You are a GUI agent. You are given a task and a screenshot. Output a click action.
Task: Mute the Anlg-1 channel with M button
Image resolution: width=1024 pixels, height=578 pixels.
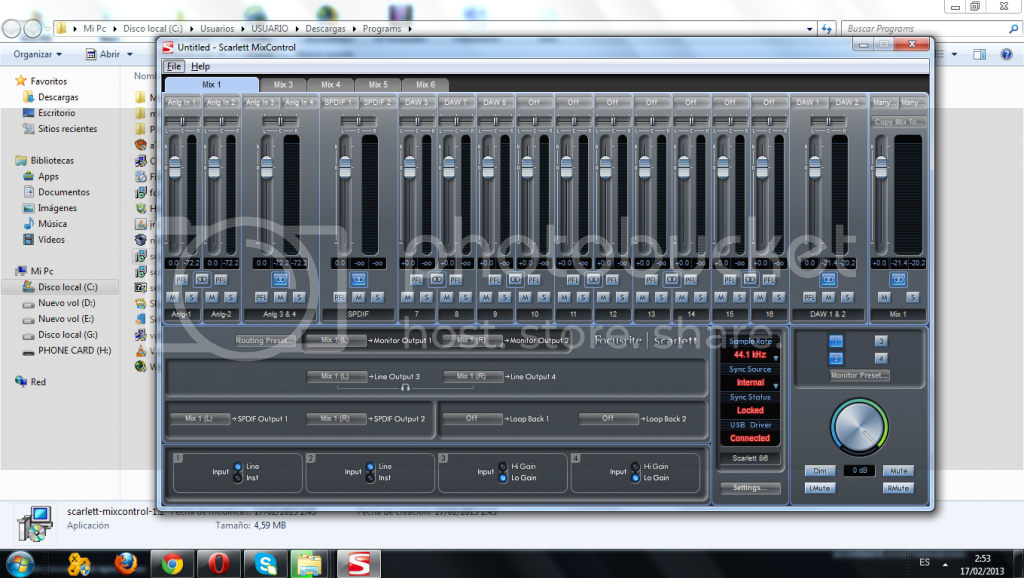click(174, 297)
